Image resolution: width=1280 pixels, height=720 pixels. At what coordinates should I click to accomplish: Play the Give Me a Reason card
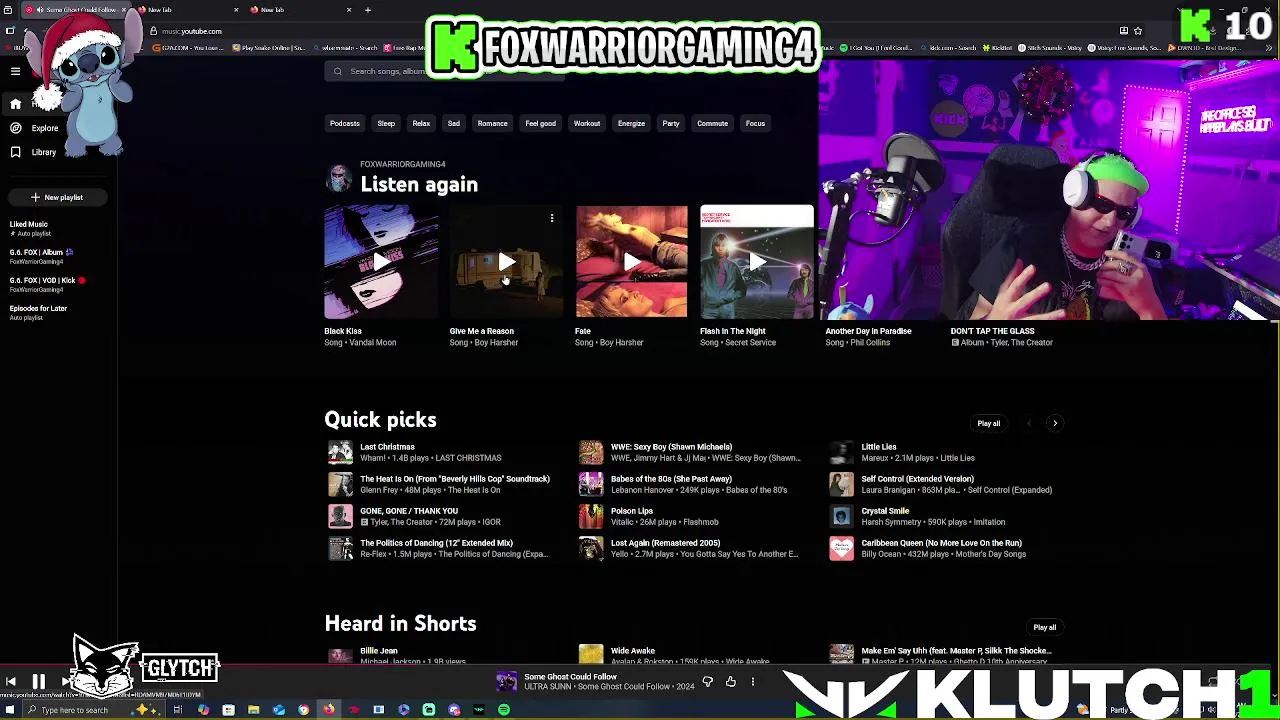click(x=506, y=262)
